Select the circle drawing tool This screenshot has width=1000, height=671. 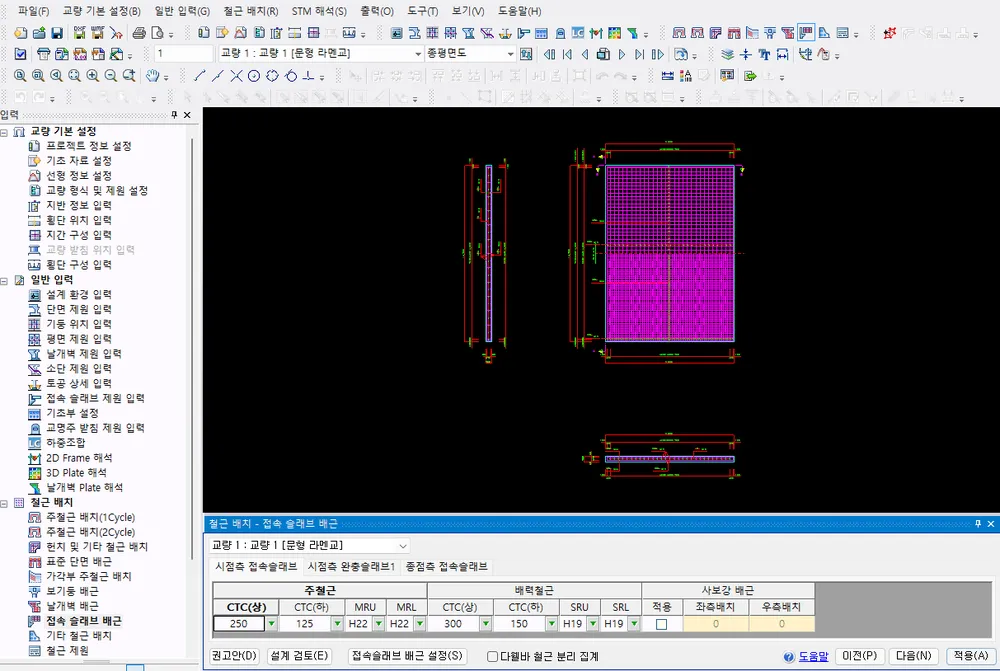tap(254, 76)
